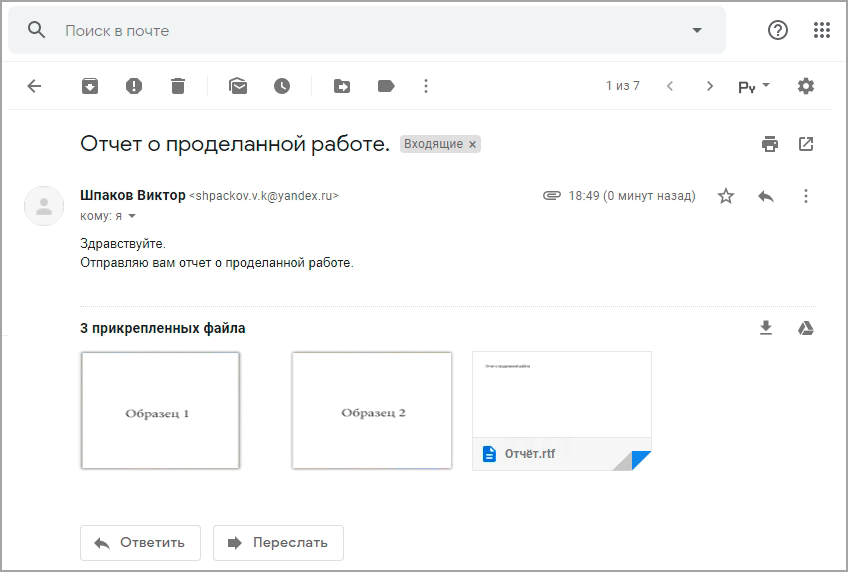Open the Move to folder icon
This screenshot has height=572, width=848.
[342, 86]
